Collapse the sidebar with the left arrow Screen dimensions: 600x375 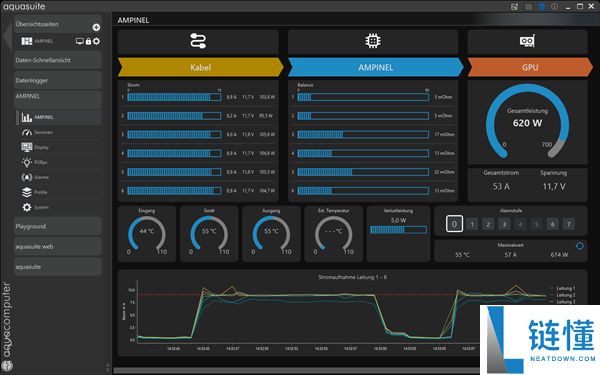(x=7, y=36)
